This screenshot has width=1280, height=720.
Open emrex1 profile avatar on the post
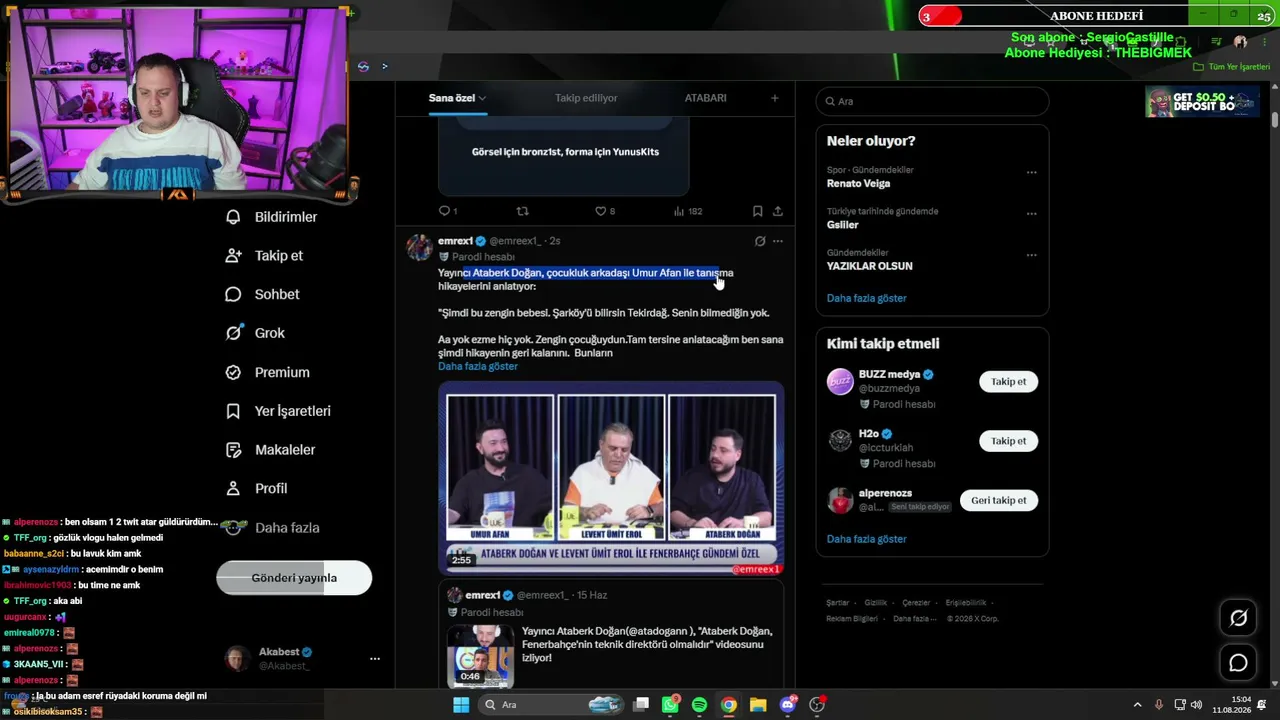coord(420,247)
